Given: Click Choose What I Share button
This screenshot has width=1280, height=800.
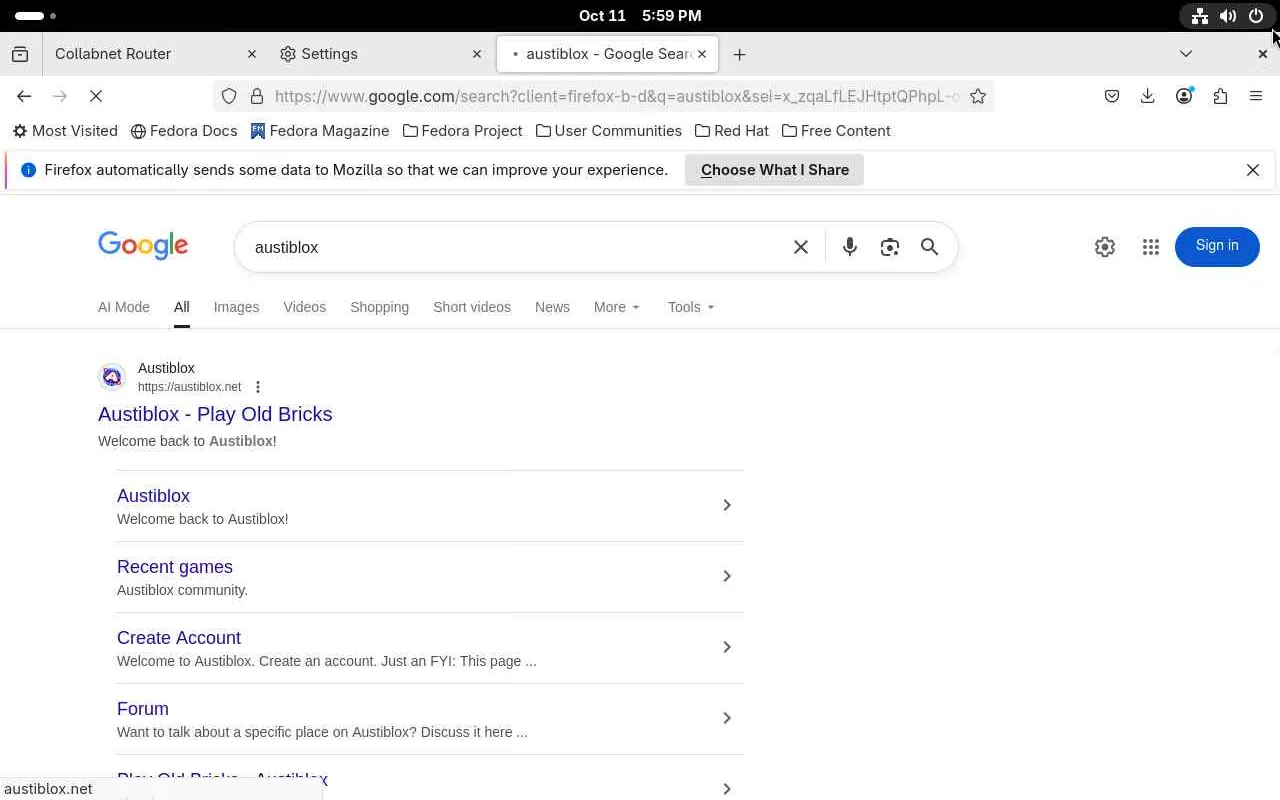Looking at the screenshot, I should click(774, 170).
